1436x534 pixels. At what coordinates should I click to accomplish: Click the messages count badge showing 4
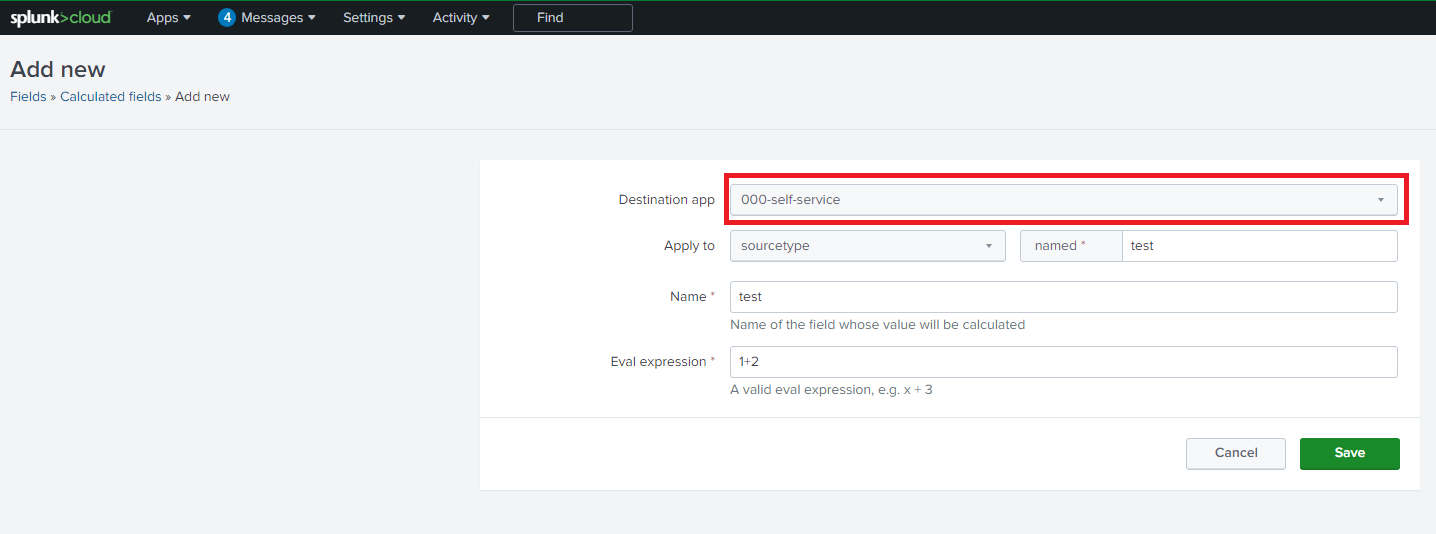227,18
